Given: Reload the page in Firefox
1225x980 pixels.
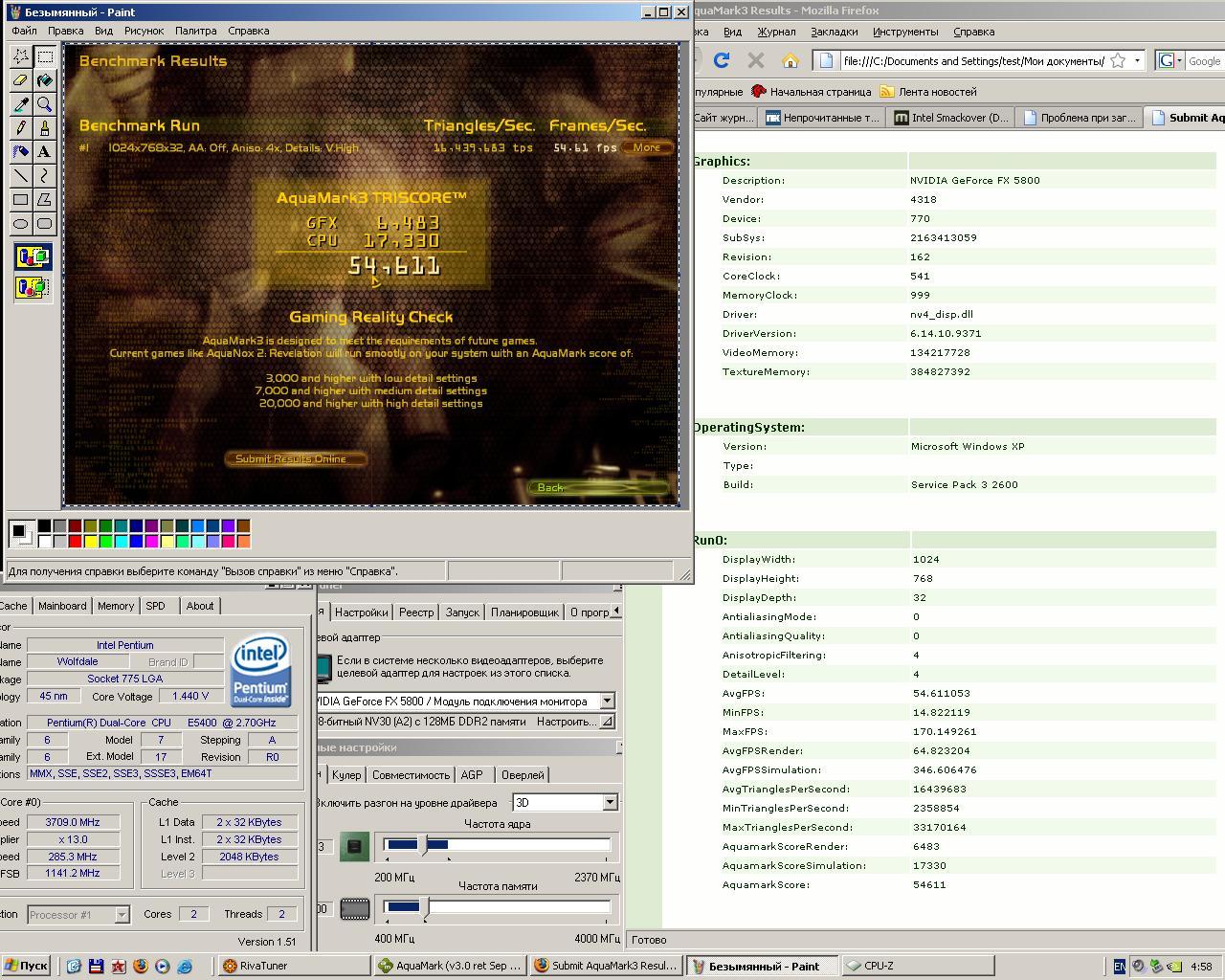Looking at the screenshot, I should [722, 60].
